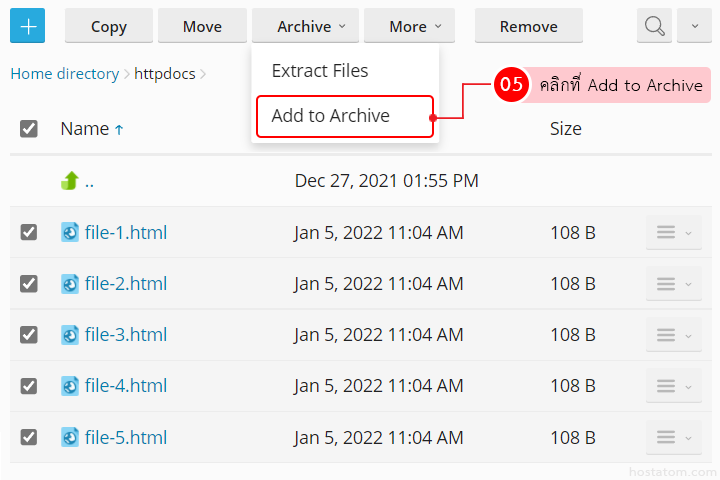The image size is (720, 480).
Task: Open the dropdown arrow beside search
Action: coord(694,27)
